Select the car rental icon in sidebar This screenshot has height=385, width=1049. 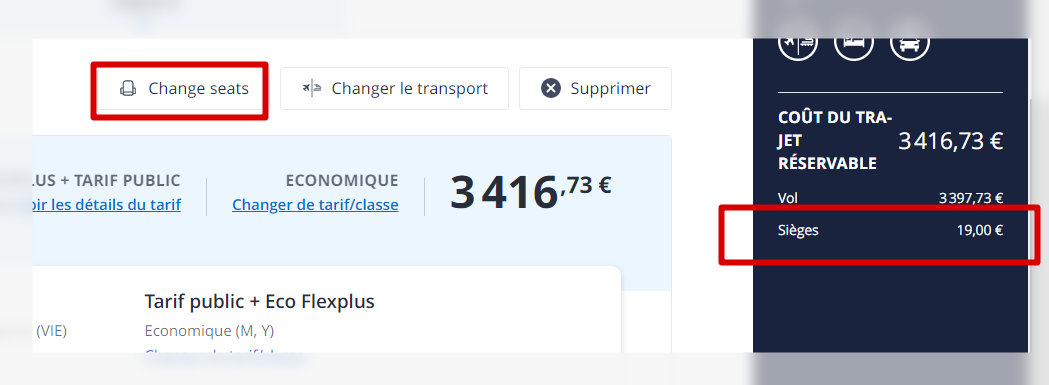910,43
